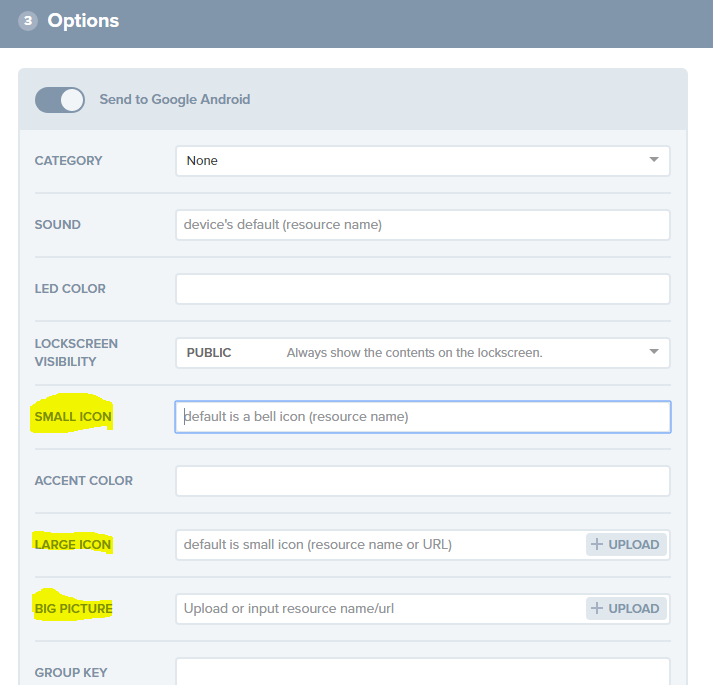Image resolution: width=713 pixels, height=685 pixels.
Task: Click the Big Picture url input field
Action: [x=380, y=609]
